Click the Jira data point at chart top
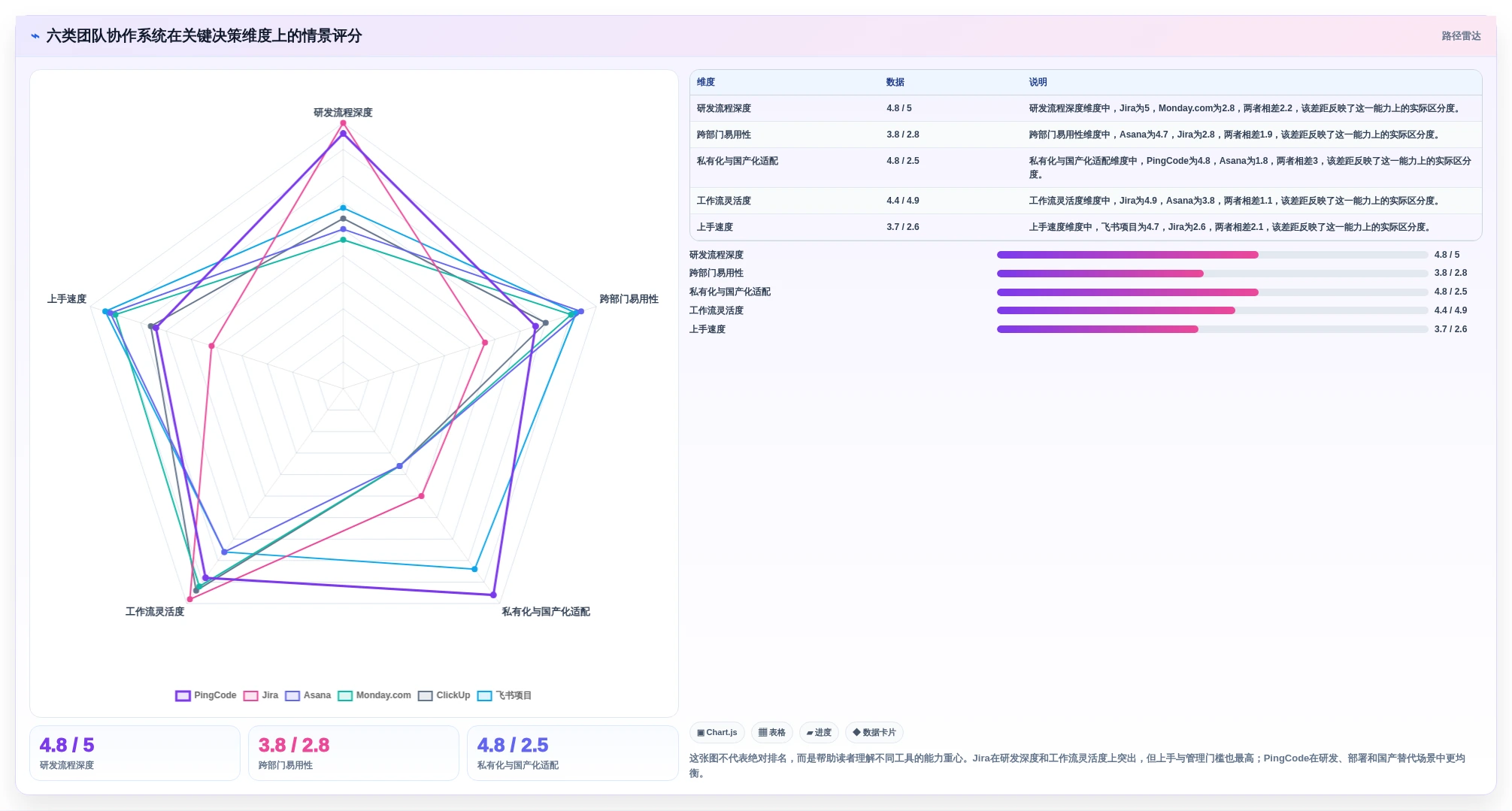This screenshot has width=1512, height=811. coord(343,123)
